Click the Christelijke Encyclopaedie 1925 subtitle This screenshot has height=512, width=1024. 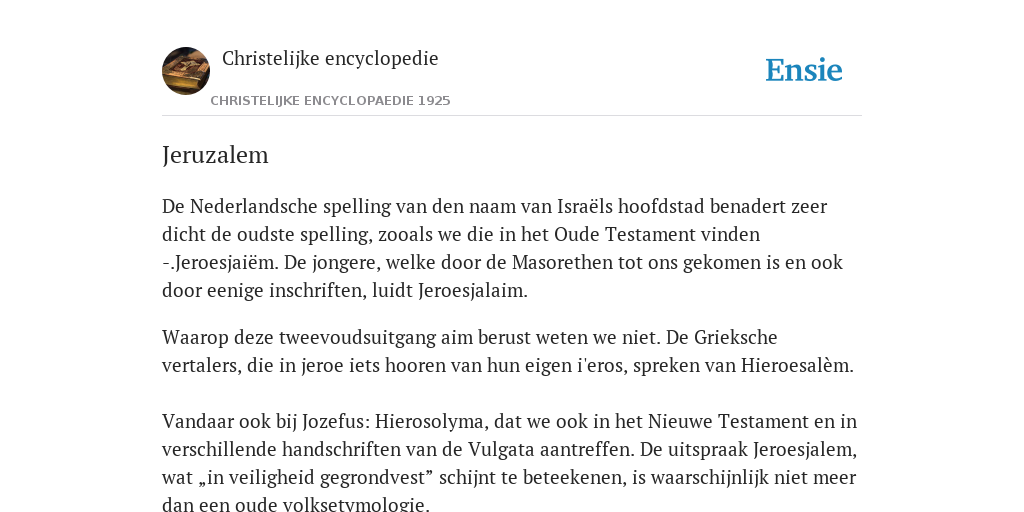point(330,101)
